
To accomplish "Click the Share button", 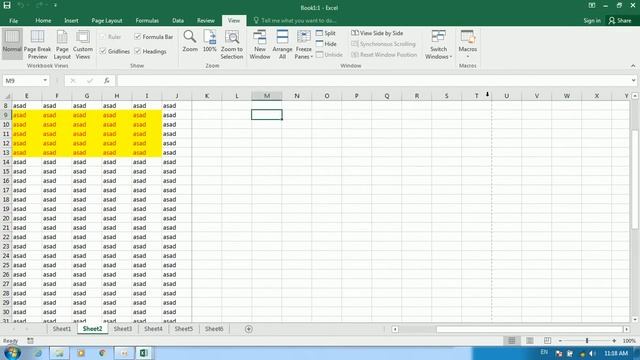I will 620,20.
